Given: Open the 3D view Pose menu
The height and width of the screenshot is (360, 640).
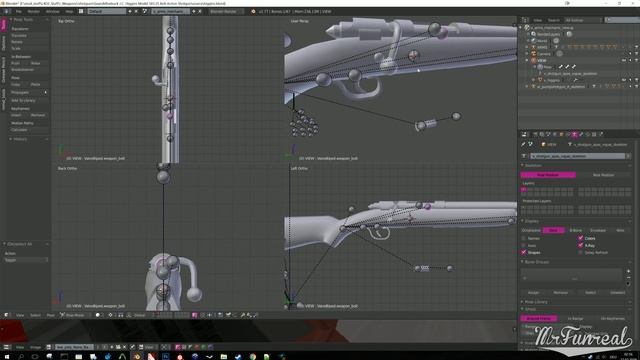Looking at the screenshot, I should pyautogui.click(x=50, y=315).
